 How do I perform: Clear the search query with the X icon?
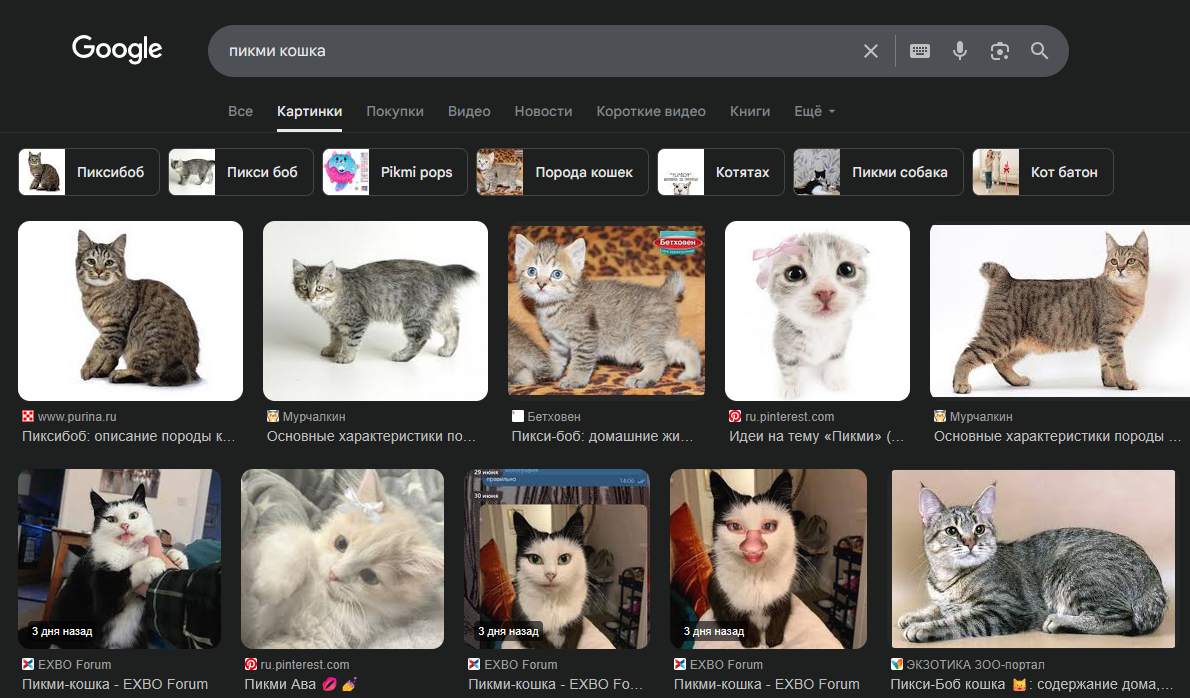pyautogui.click(x=870, y=51)
